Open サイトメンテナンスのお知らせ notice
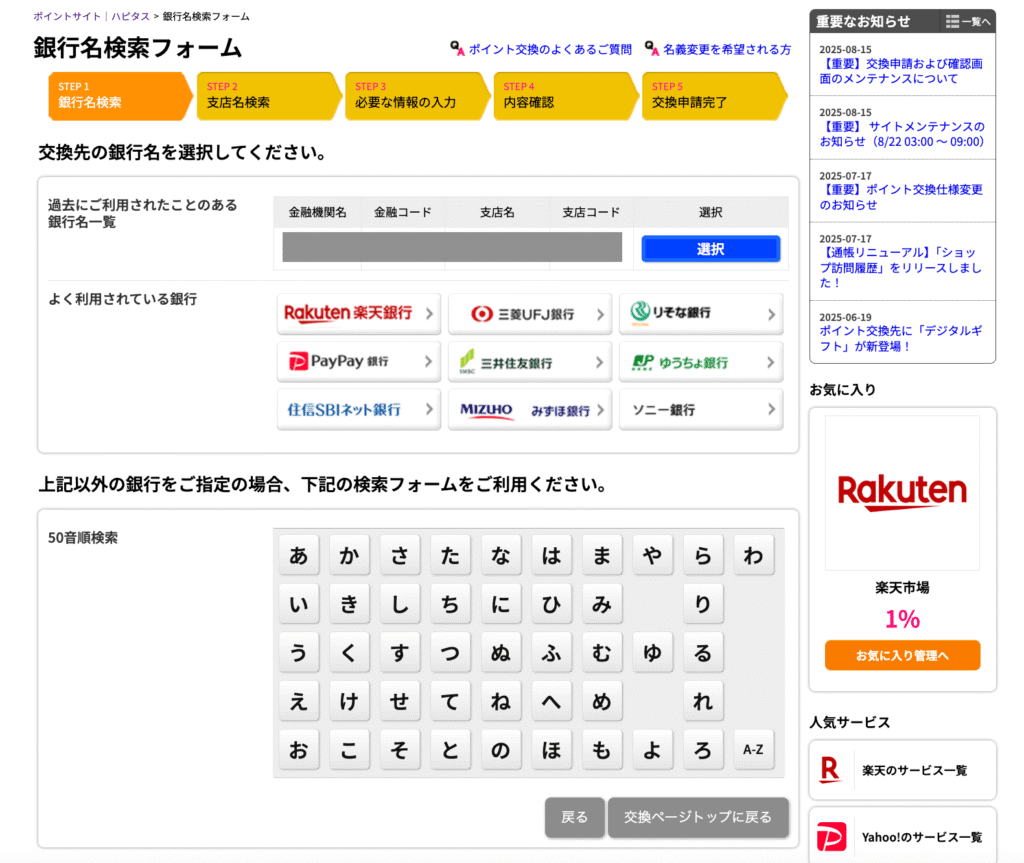This screenshot has height=863, width=1024. click(901, 134)
